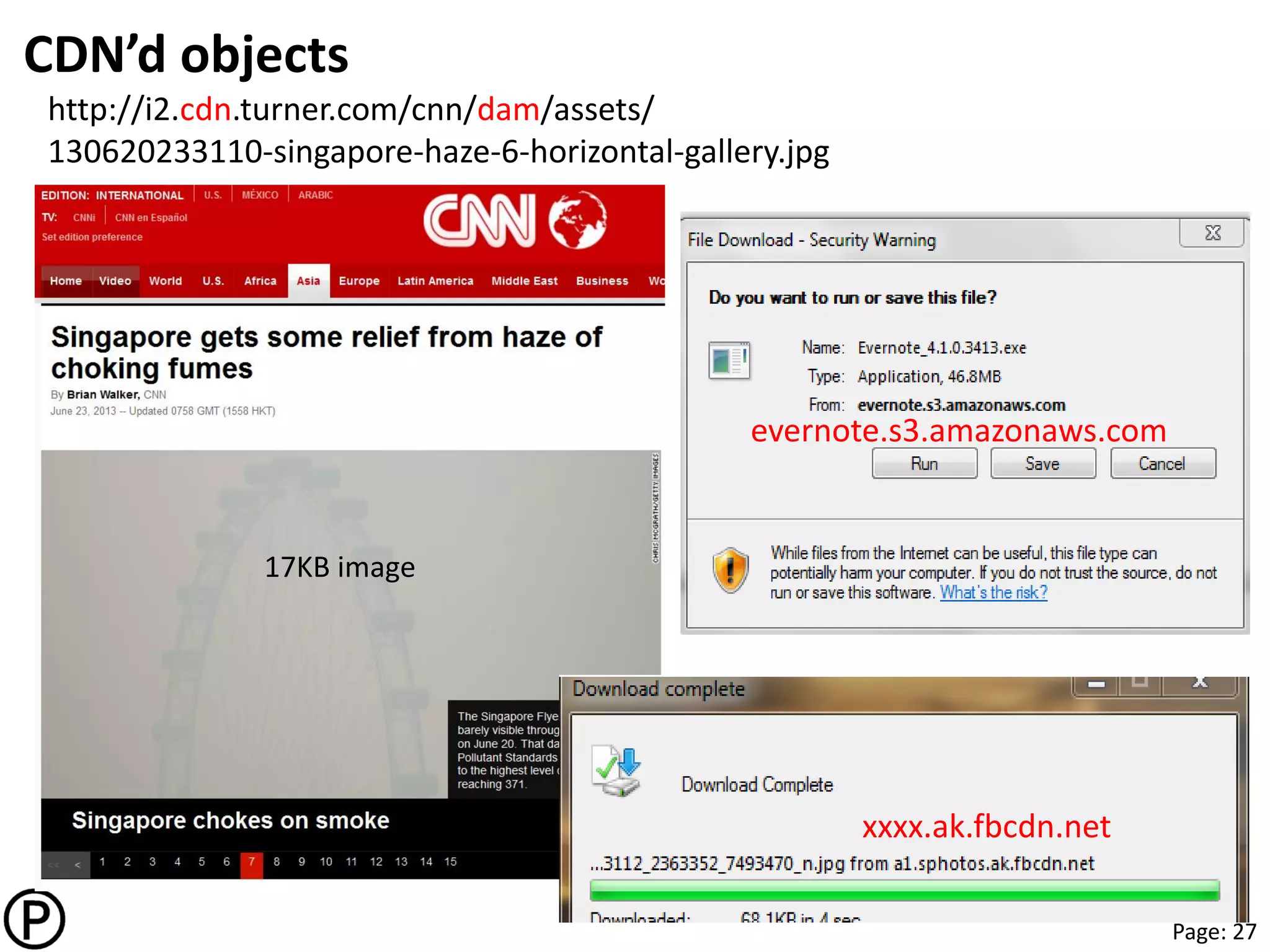This screenshot has height=952, width=1270.
Task: Go to gallery image 14
Action: 426,862
